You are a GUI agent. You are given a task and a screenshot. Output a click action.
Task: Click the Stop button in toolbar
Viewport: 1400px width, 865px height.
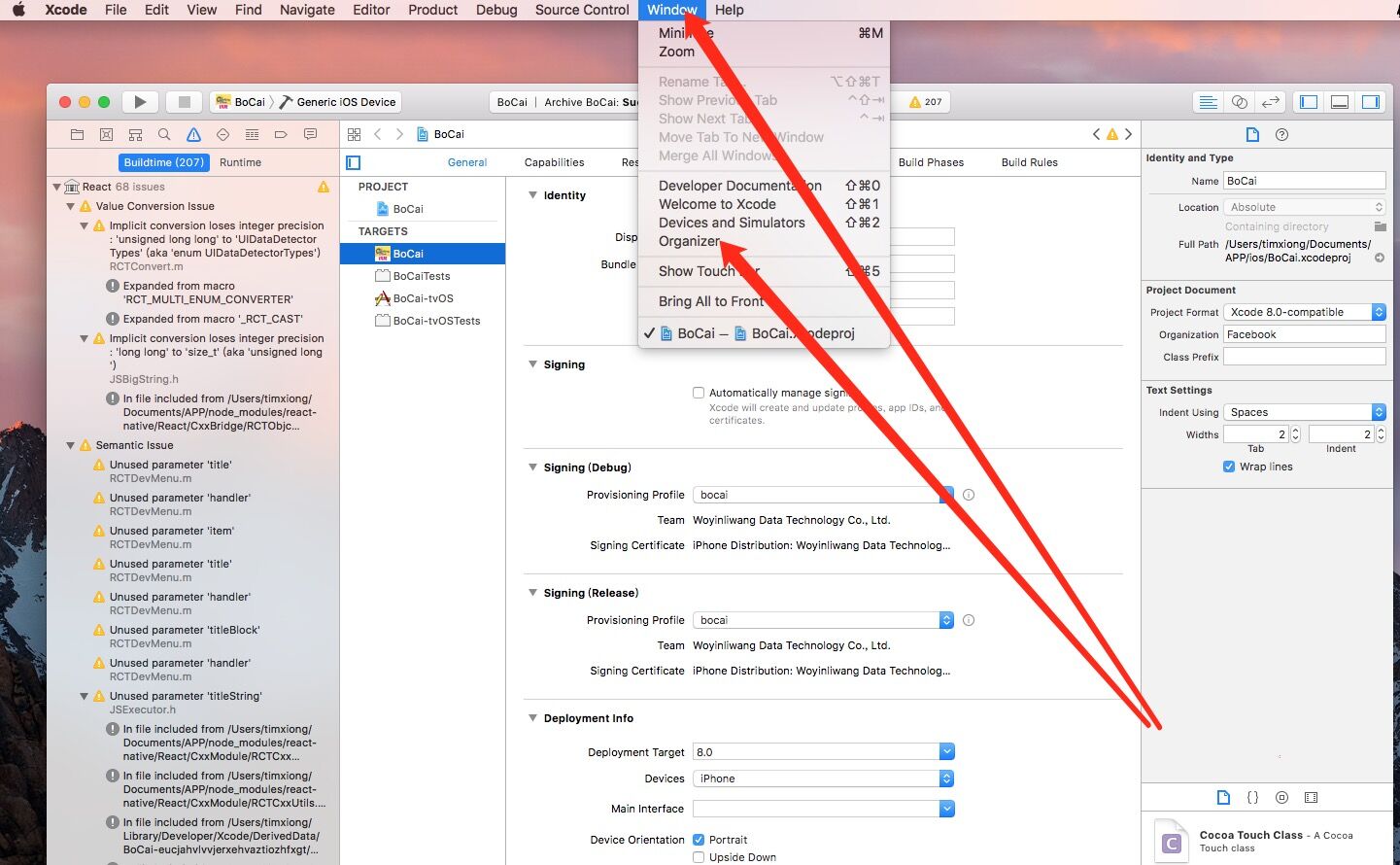pyautogui.click(x=184, y=102)
